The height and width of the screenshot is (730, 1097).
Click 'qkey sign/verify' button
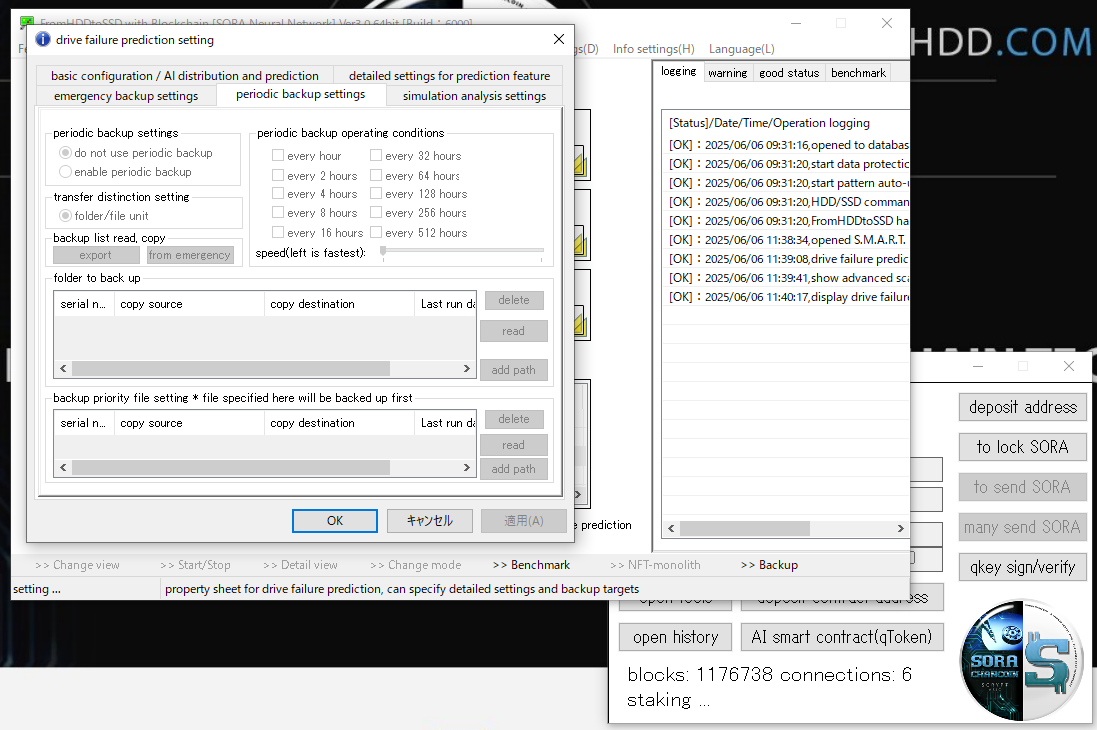click(1023, 567)
